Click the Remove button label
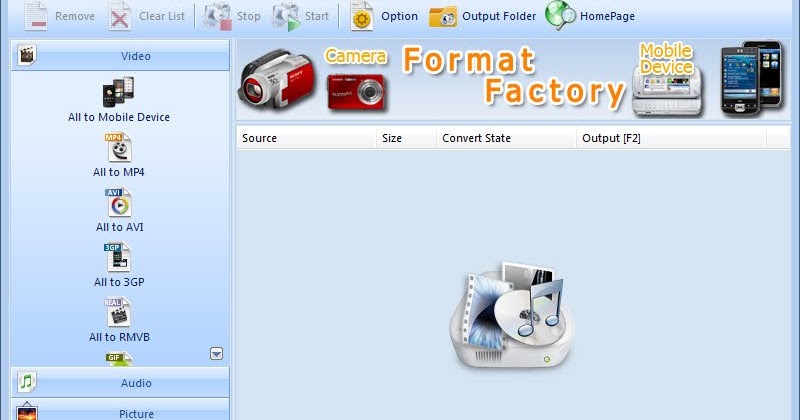The height and width of the screenshot is (420, 800). [75, 16]
